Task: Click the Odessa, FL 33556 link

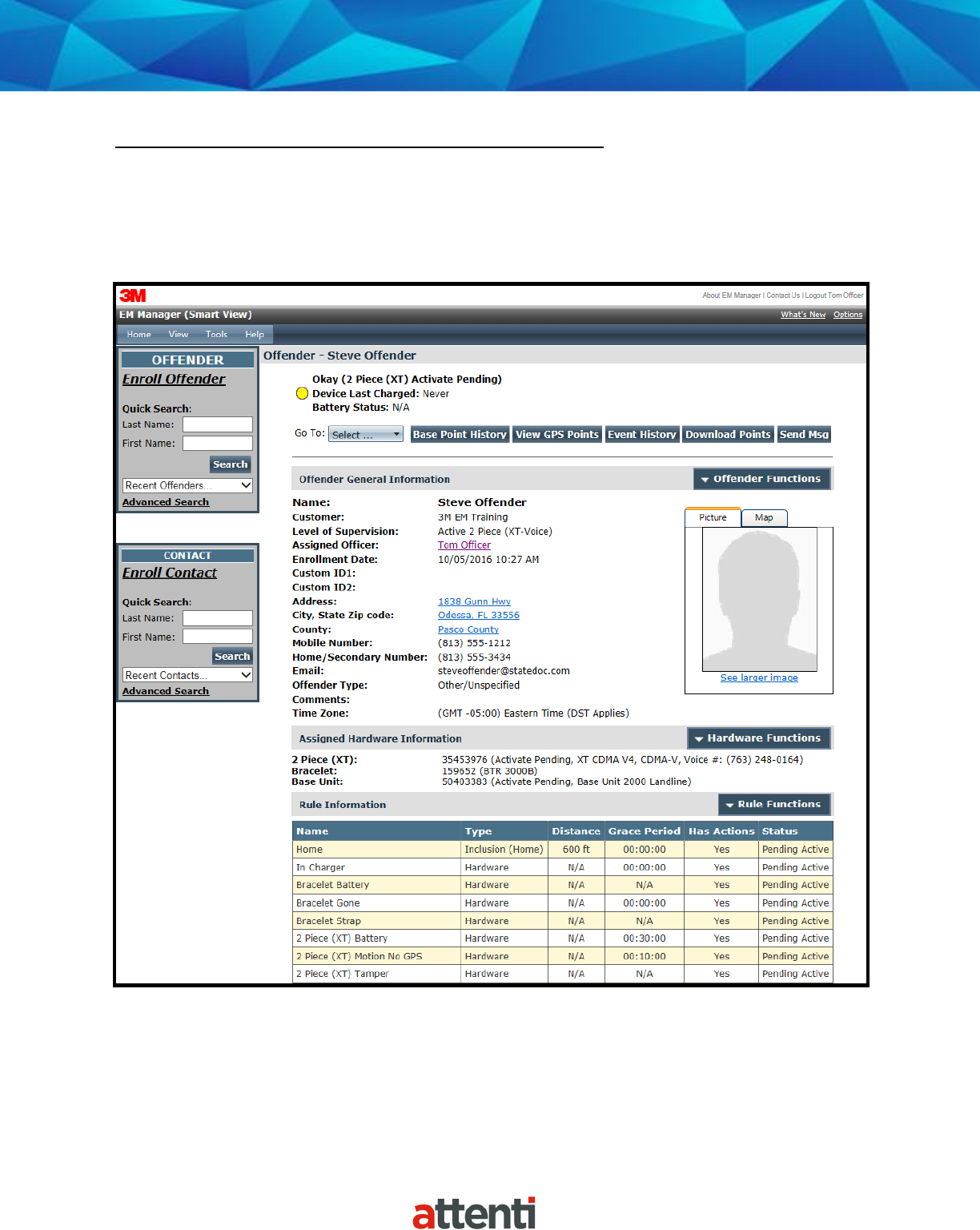Action: pyautogui.click(x=479, y=615)
